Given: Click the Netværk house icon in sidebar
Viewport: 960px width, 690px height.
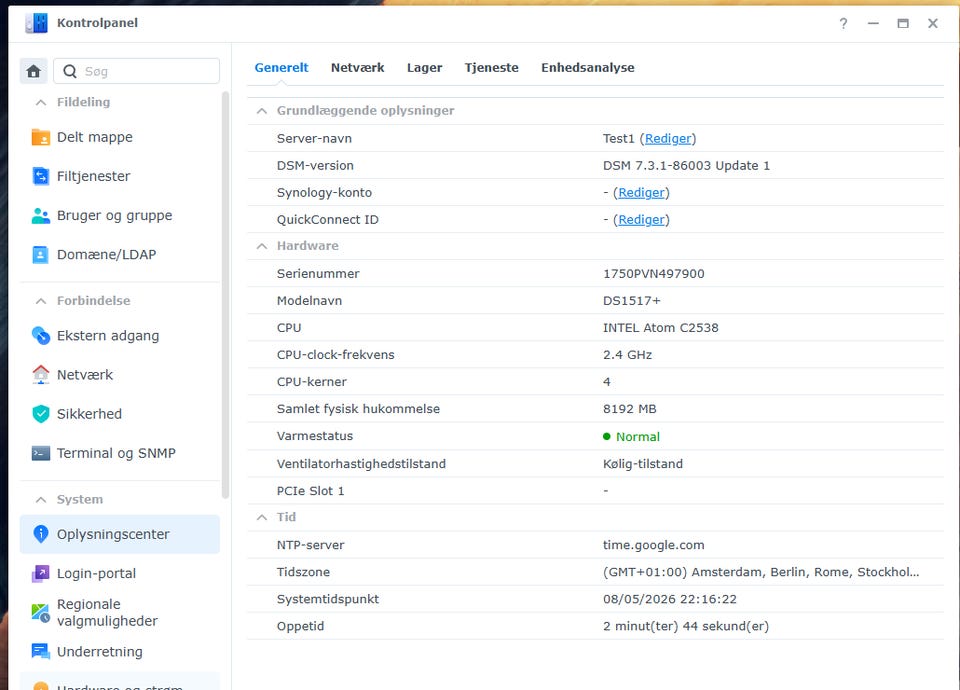Looking at the screenshot, I should point(40,375).
